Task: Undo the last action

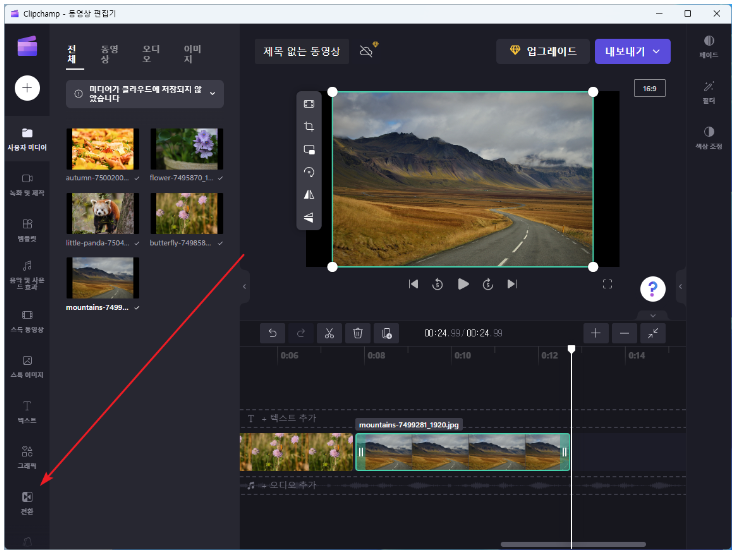Action: 273,333
